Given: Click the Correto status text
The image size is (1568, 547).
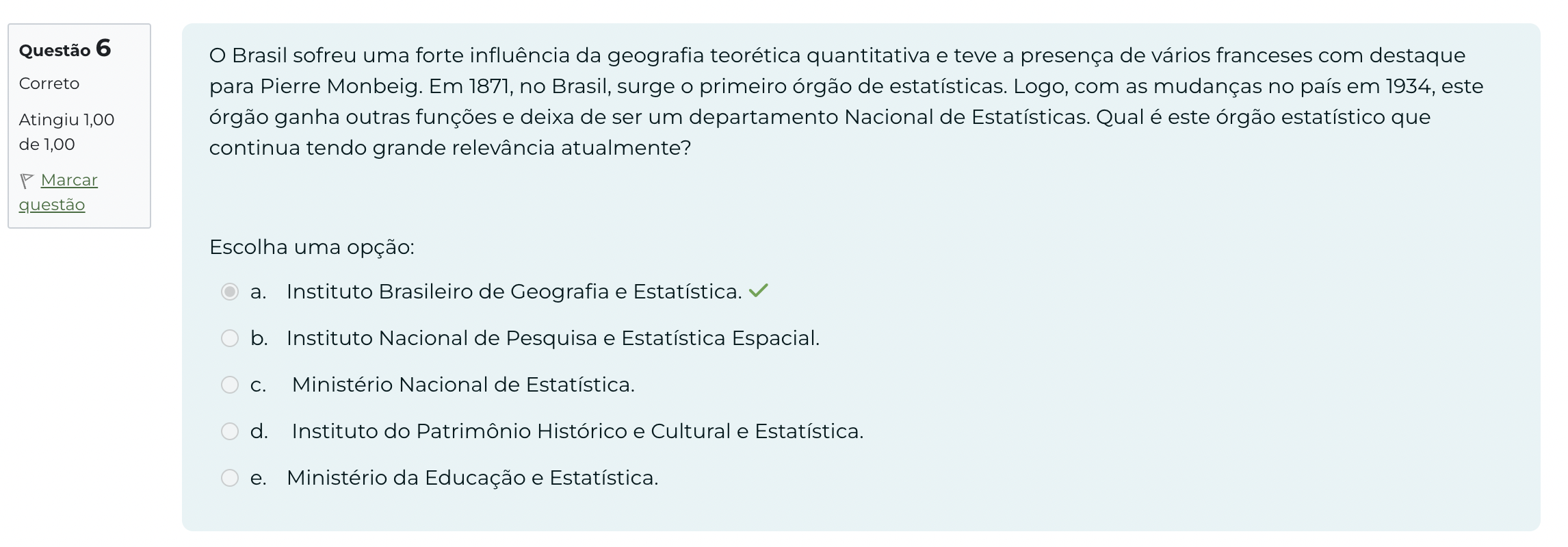Looking at the screenshot, I should click(49, 84).
